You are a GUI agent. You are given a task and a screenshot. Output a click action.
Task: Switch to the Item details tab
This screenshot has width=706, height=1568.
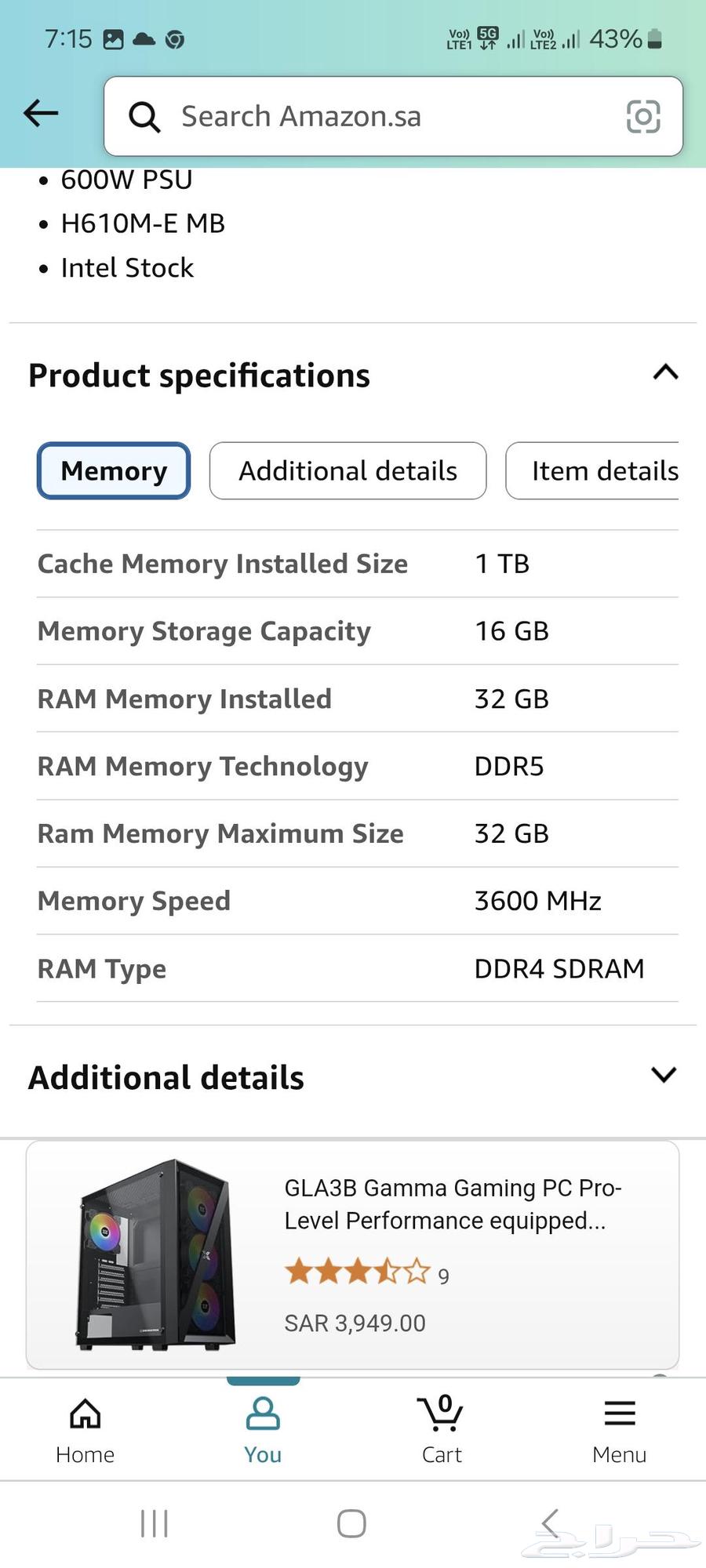(593, 471)
